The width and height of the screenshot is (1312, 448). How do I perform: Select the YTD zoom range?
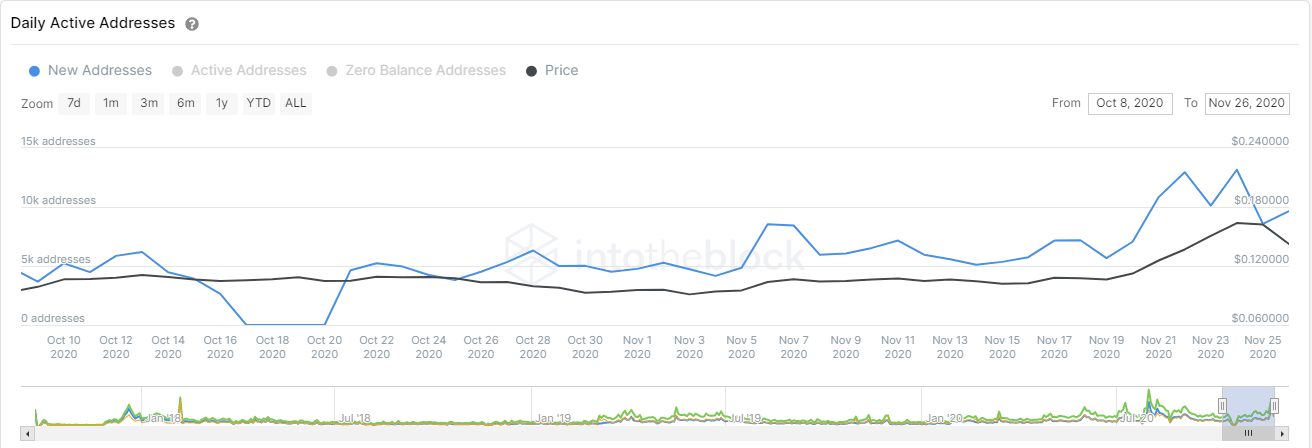(259, 103)
